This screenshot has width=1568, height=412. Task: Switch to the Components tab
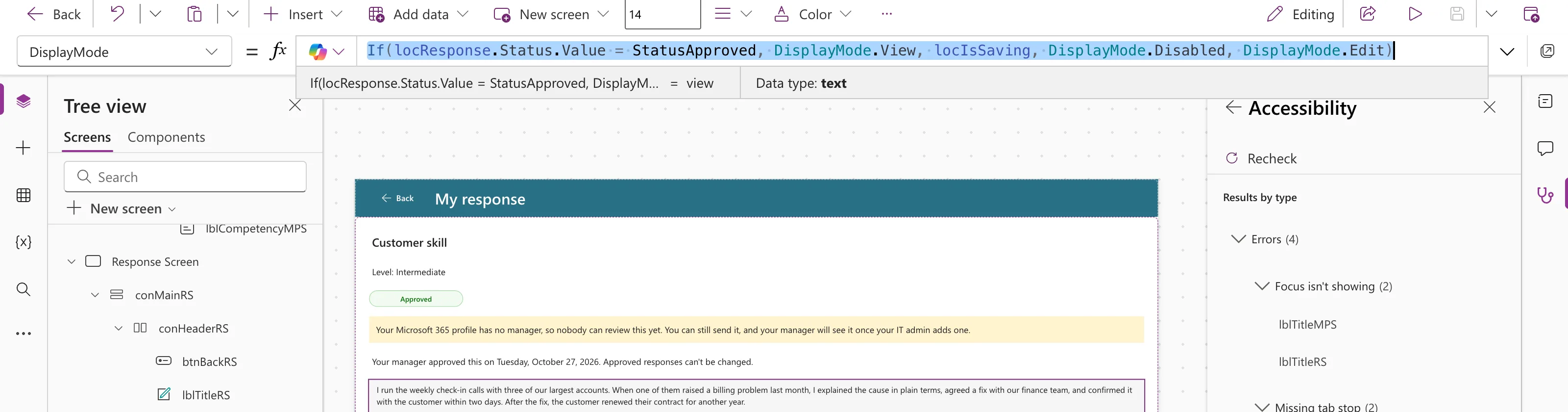(166, 137)
